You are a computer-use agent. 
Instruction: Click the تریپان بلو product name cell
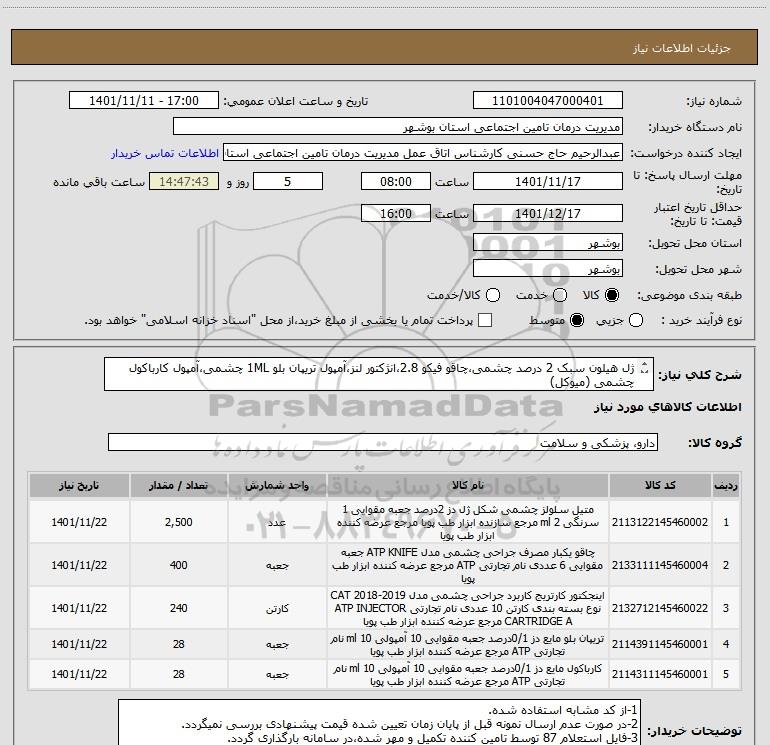tap(468, 644)
